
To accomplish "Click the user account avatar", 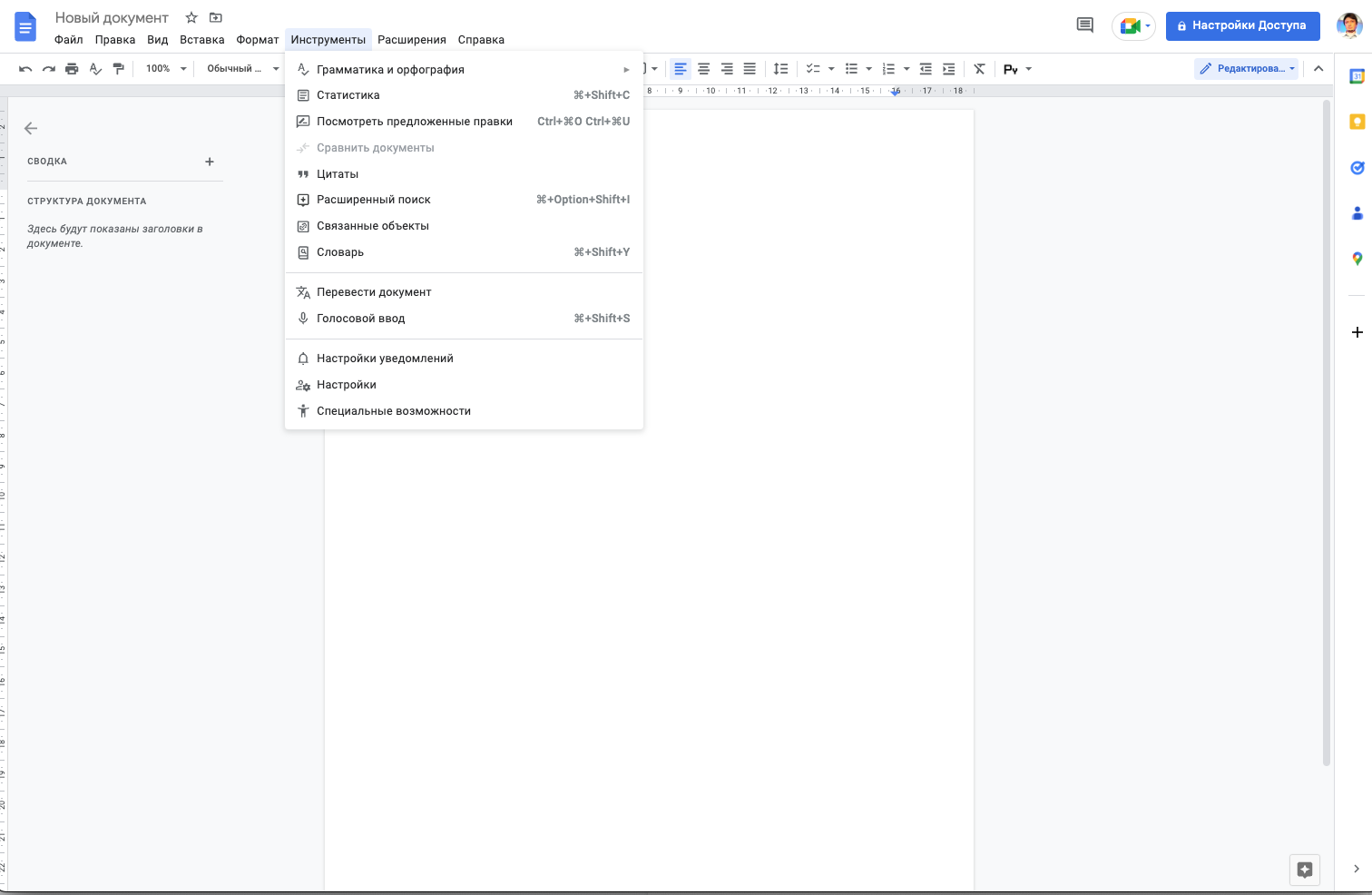I will (x=1349, y=25).
